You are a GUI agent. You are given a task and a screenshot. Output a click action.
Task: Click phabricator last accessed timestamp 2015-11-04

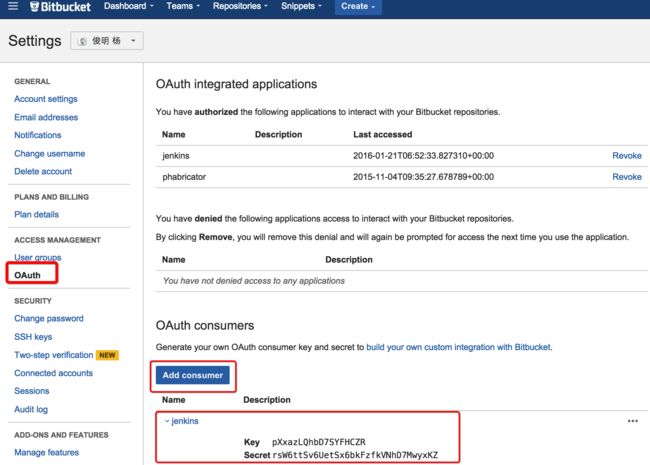[423, 177]
